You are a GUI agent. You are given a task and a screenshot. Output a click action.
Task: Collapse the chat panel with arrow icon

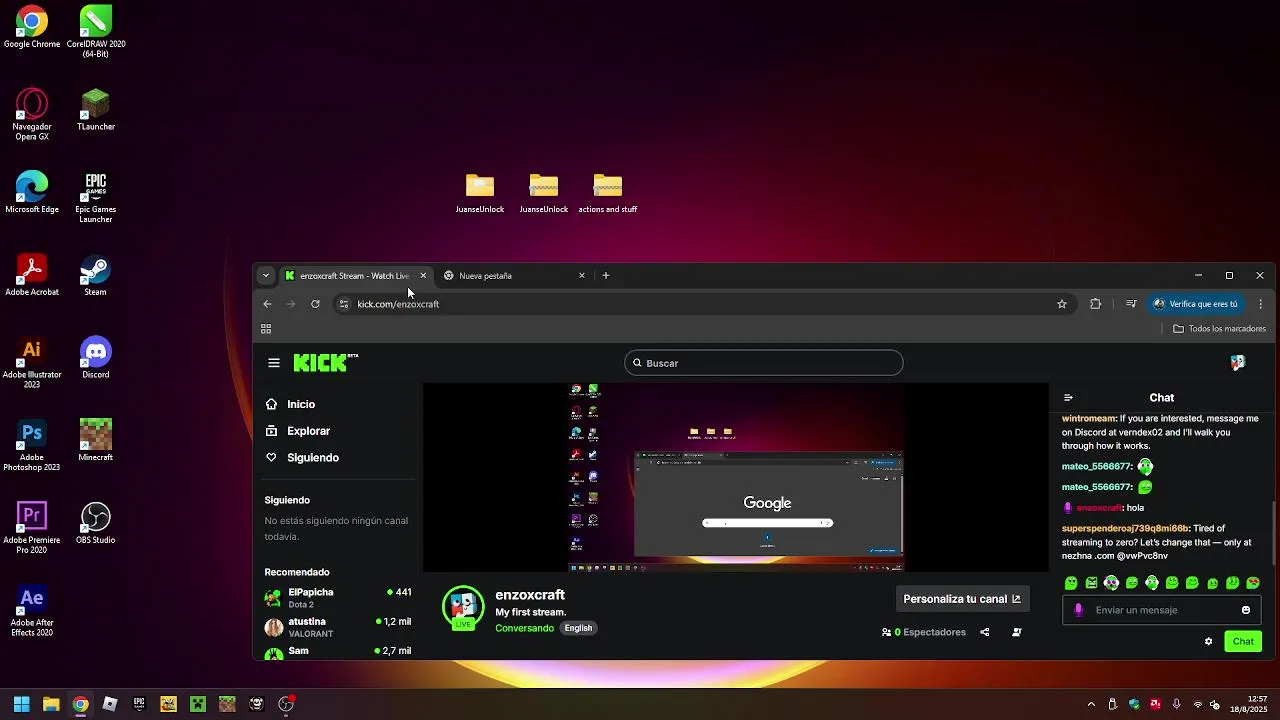(1068, 398)
